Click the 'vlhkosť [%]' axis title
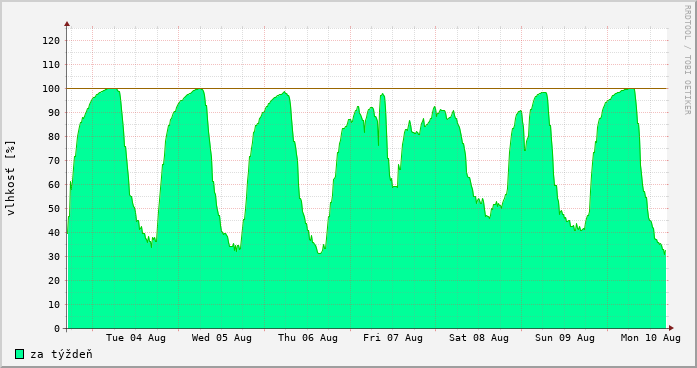The width and height of the screenshot is (697, 368). pos(10,178)
